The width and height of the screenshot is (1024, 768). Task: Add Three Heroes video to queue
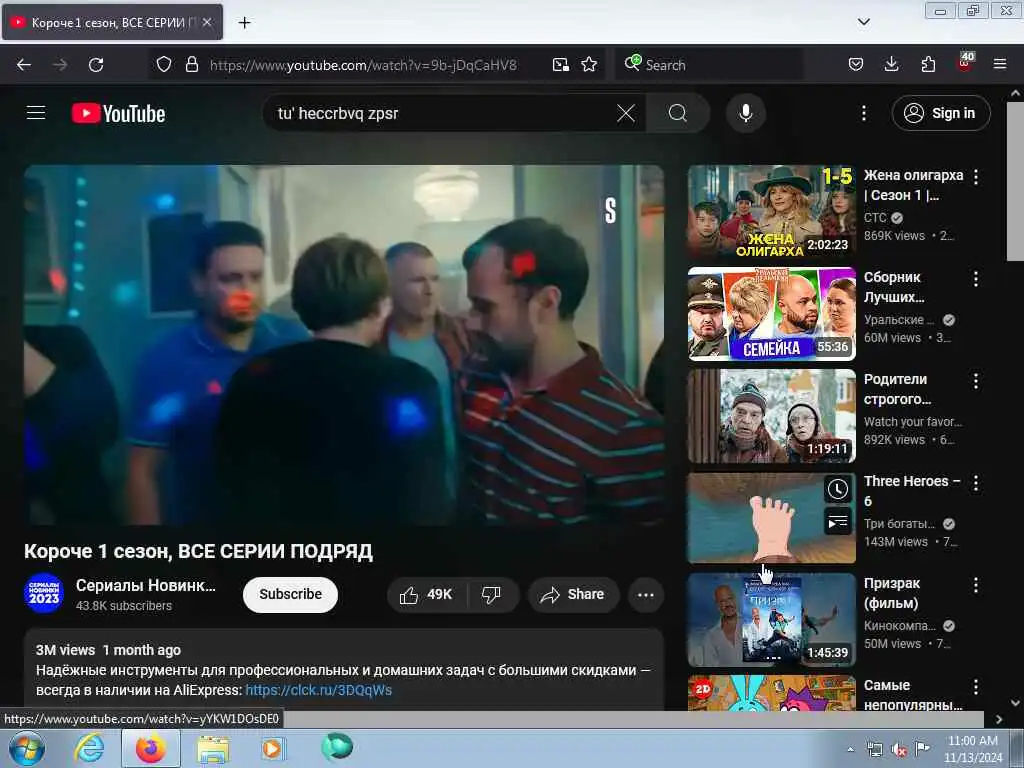click(838, 521)
